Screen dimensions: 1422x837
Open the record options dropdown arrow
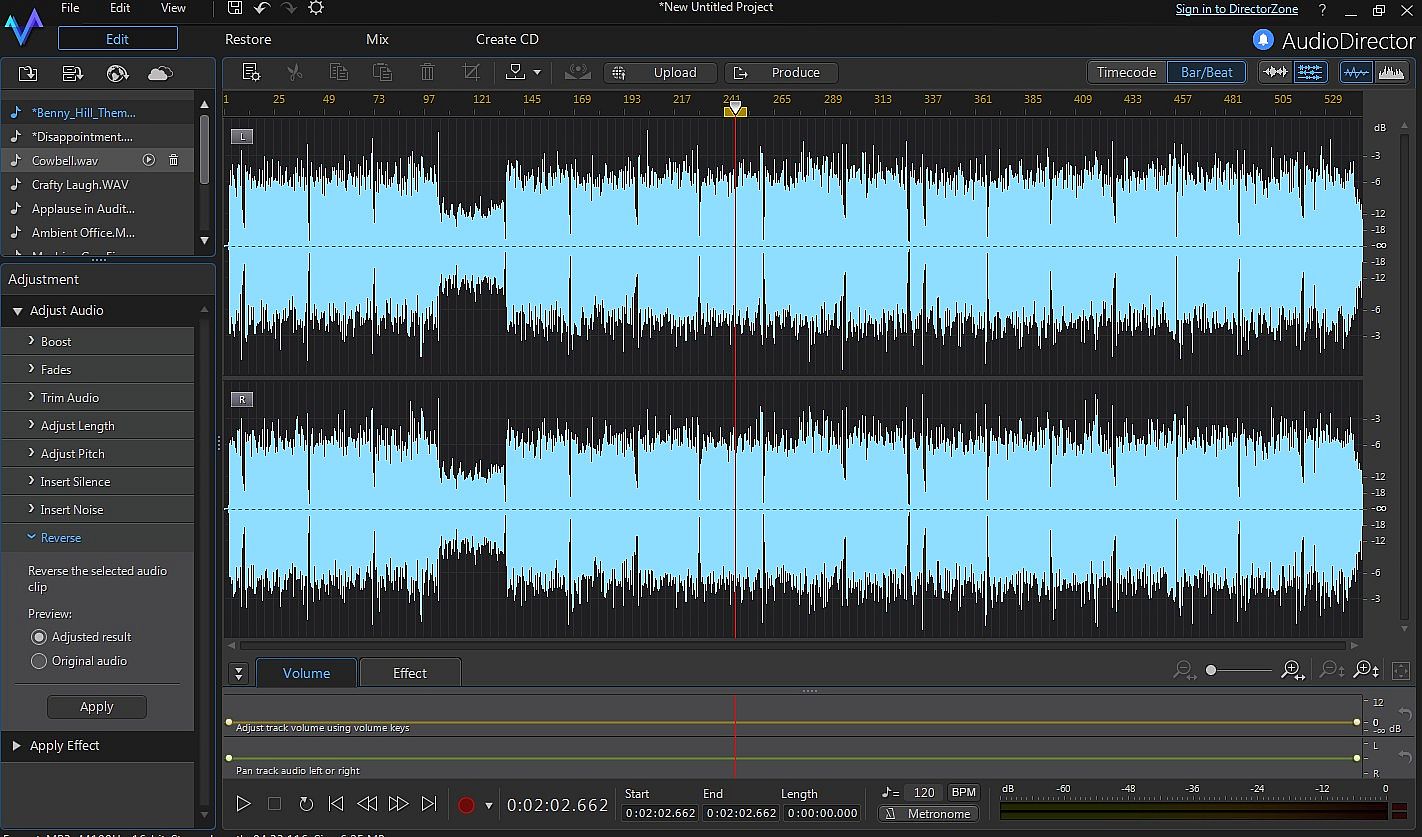coord(488,805)
